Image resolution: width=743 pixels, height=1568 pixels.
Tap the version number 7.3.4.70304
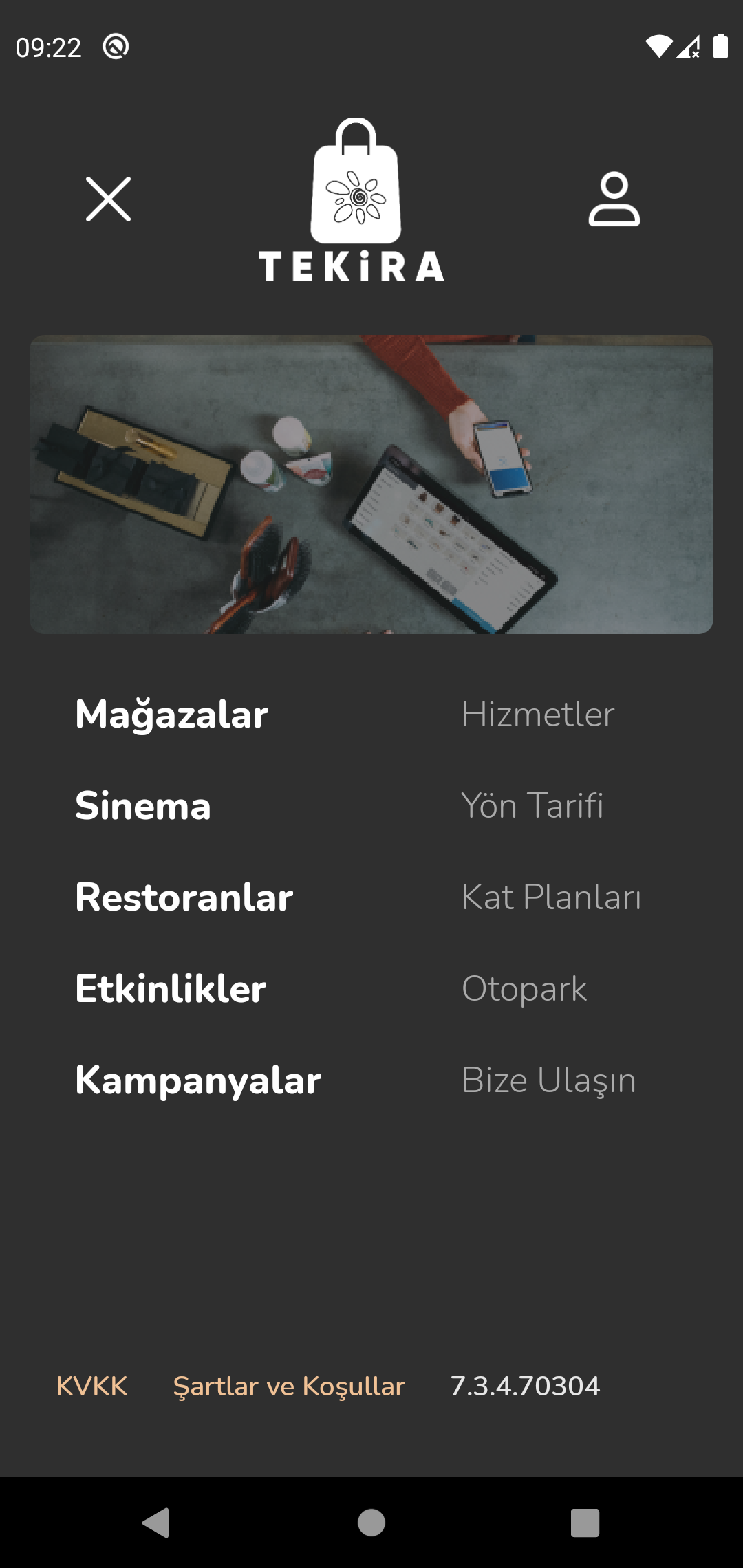525,1386
